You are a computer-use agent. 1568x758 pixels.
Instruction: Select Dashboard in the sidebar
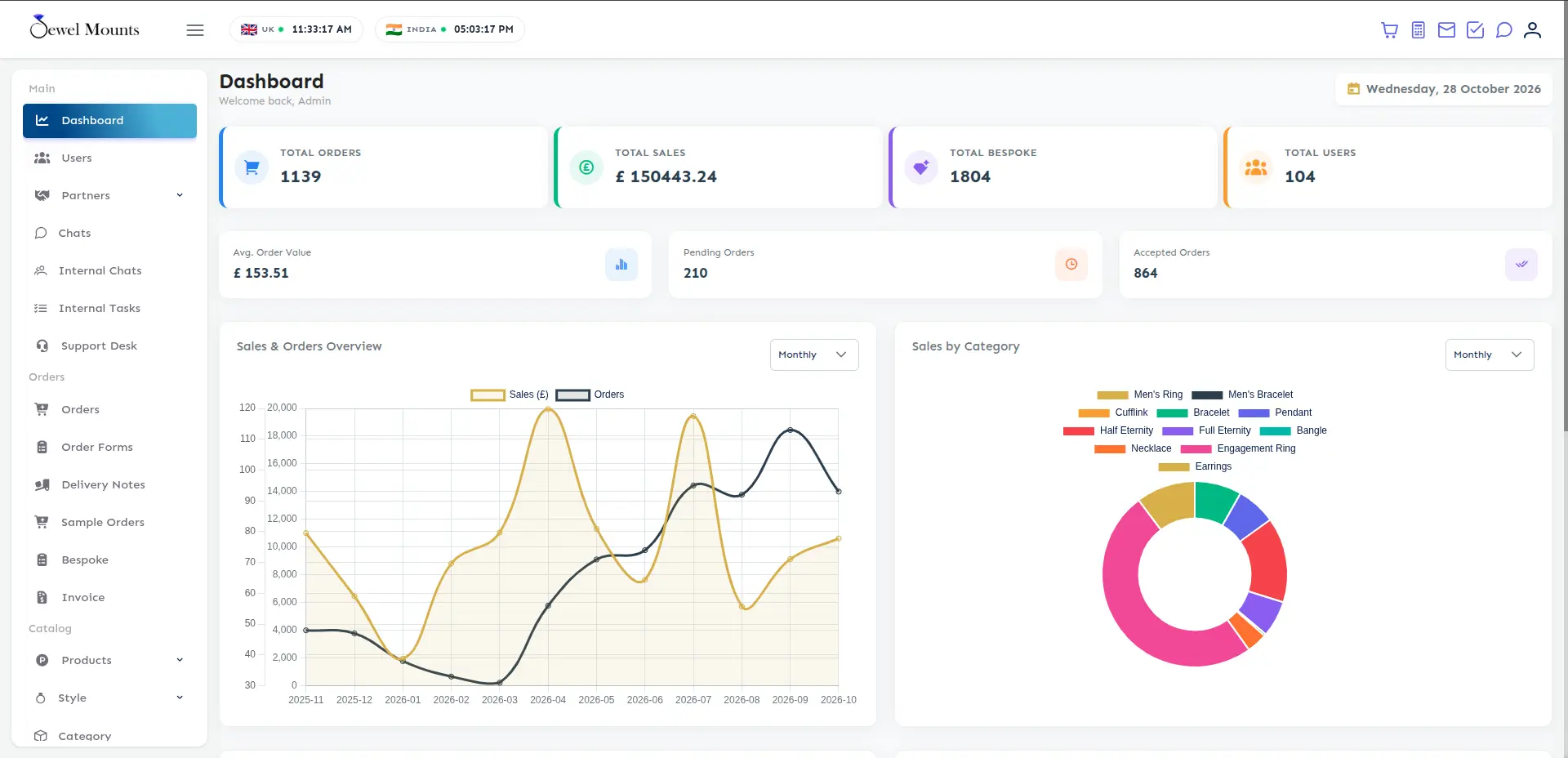(109, 121)
